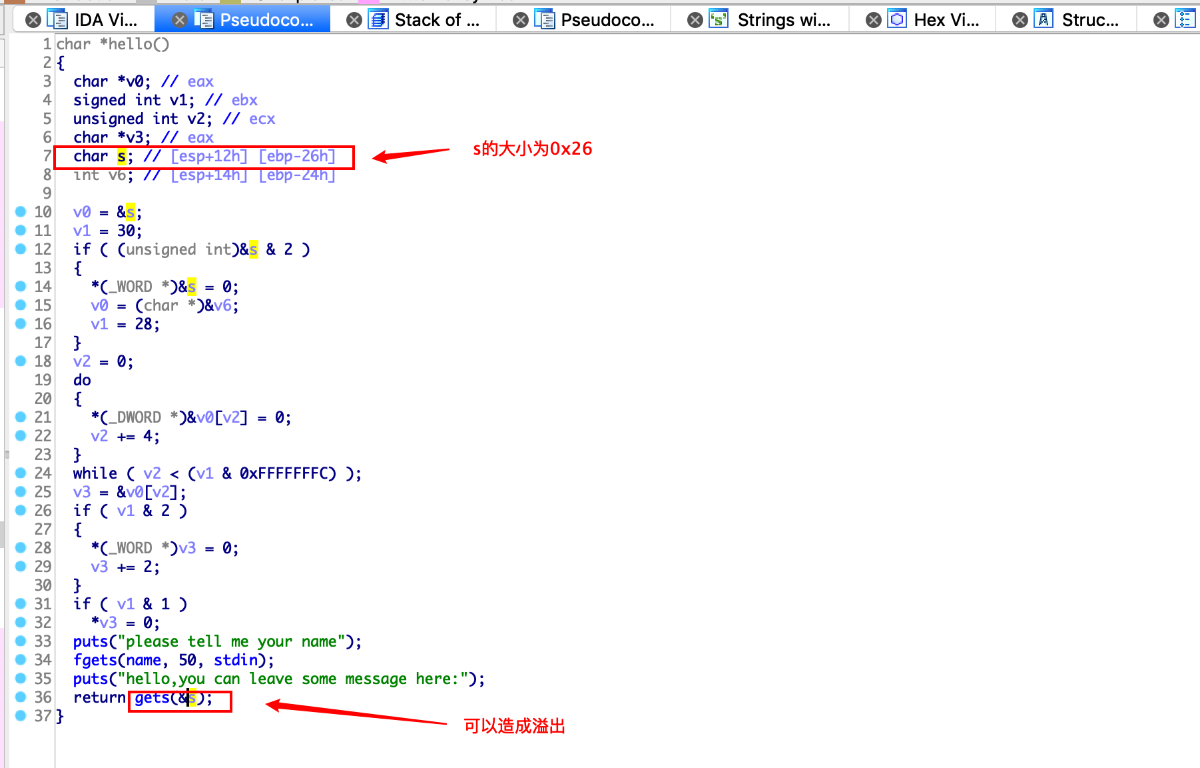This screenshot has width=1200, height=768.
Task: Click 'int v6;' declaration on line 8
Action: click(104, 175)
